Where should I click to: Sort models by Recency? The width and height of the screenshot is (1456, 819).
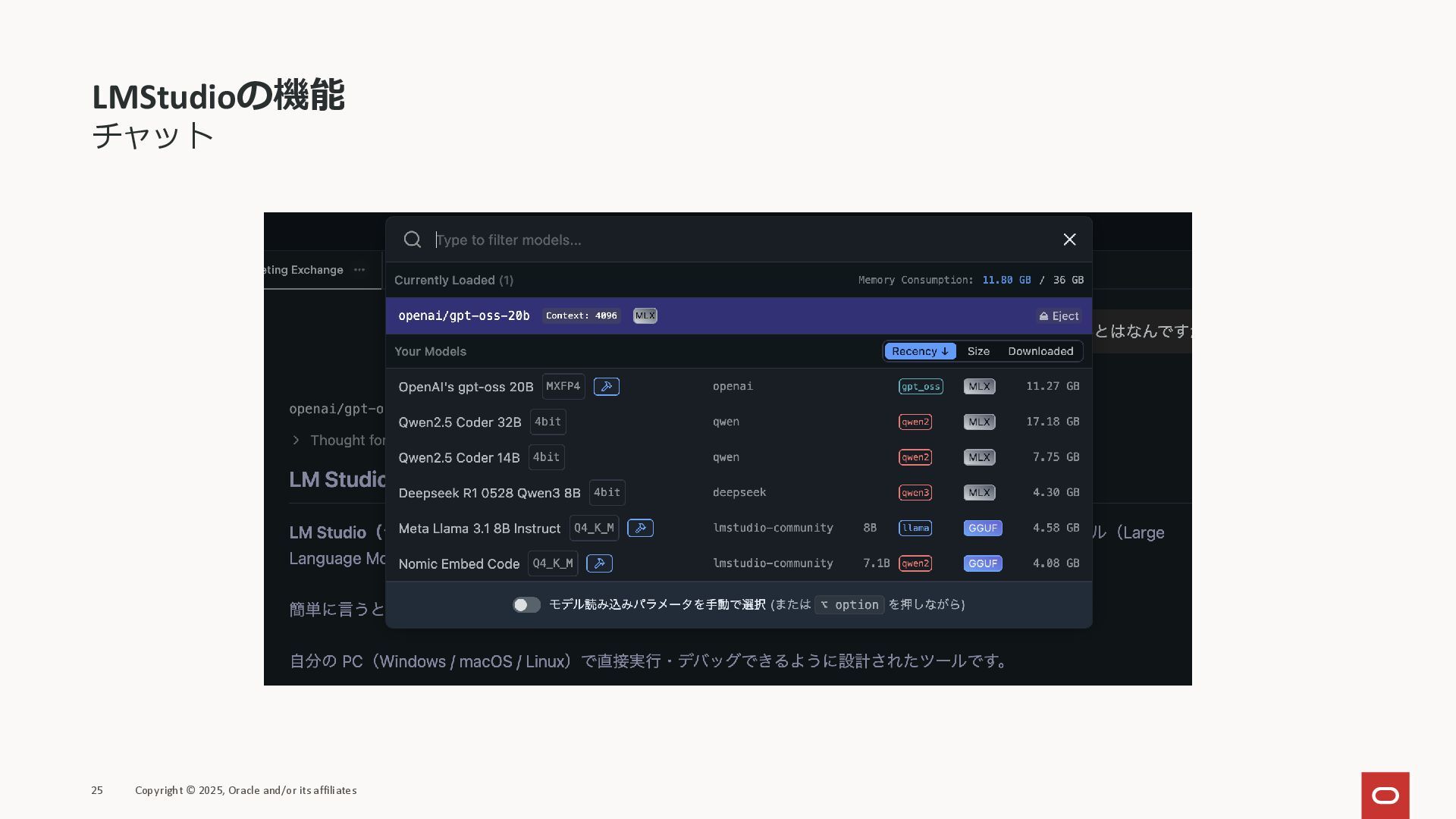919,351
